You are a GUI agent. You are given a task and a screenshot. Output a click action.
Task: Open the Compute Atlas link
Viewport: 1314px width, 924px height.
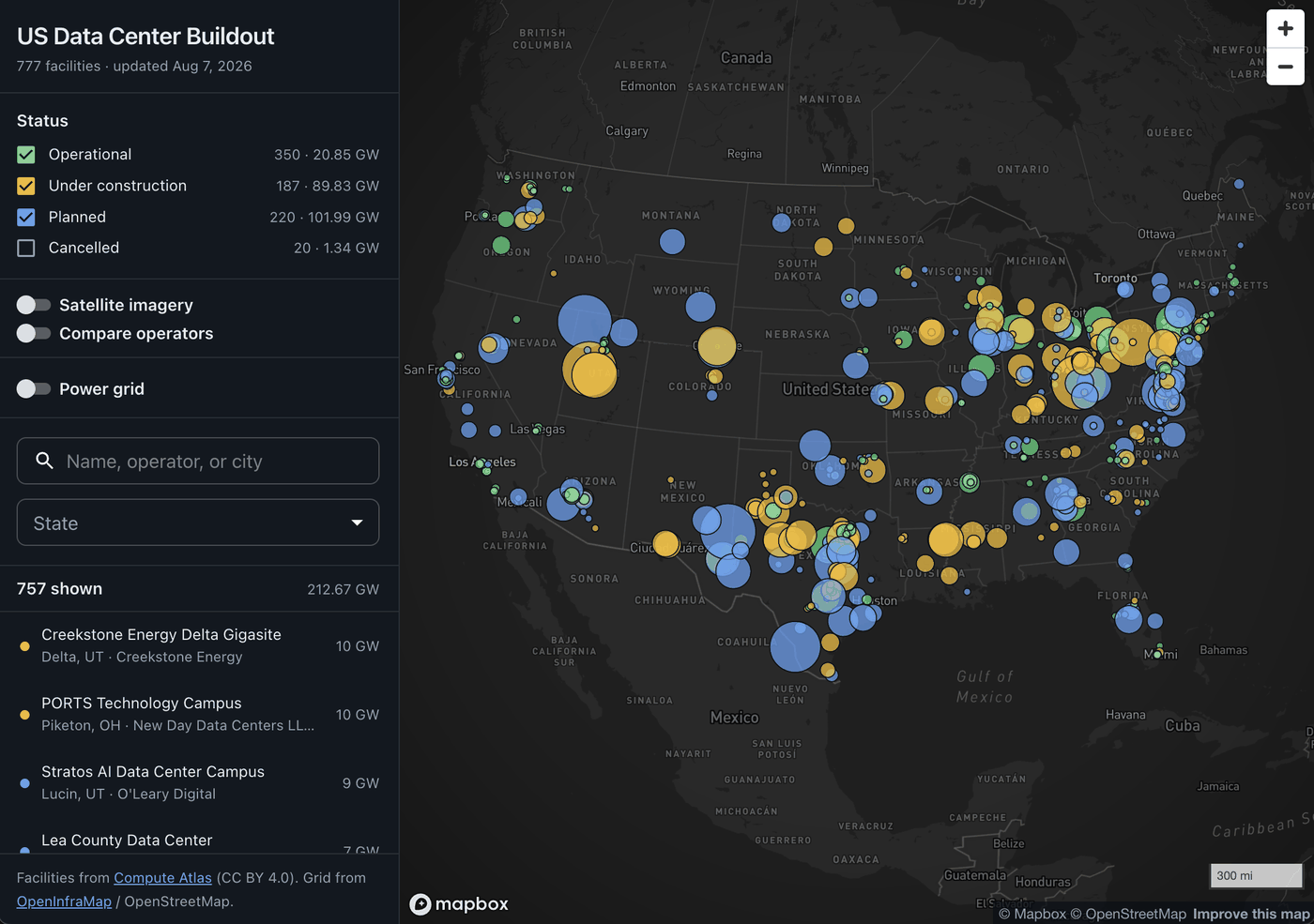[162, 878]
